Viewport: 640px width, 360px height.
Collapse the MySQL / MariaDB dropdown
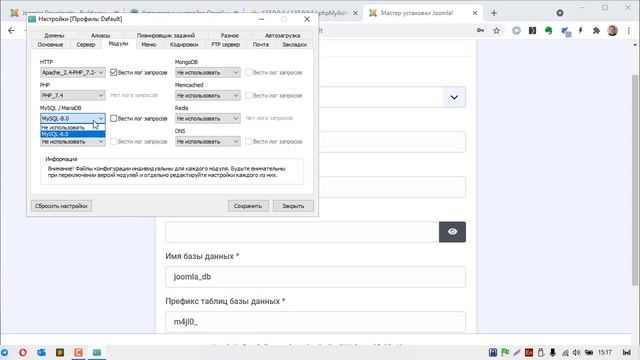[73, 118]
